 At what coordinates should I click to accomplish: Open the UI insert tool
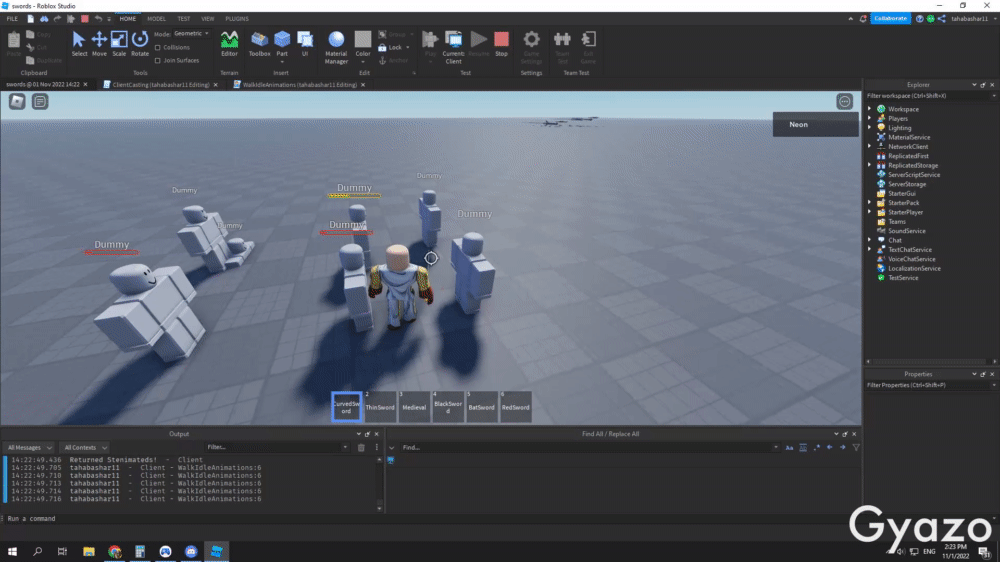pyautogui.click(x=305, y=44)
